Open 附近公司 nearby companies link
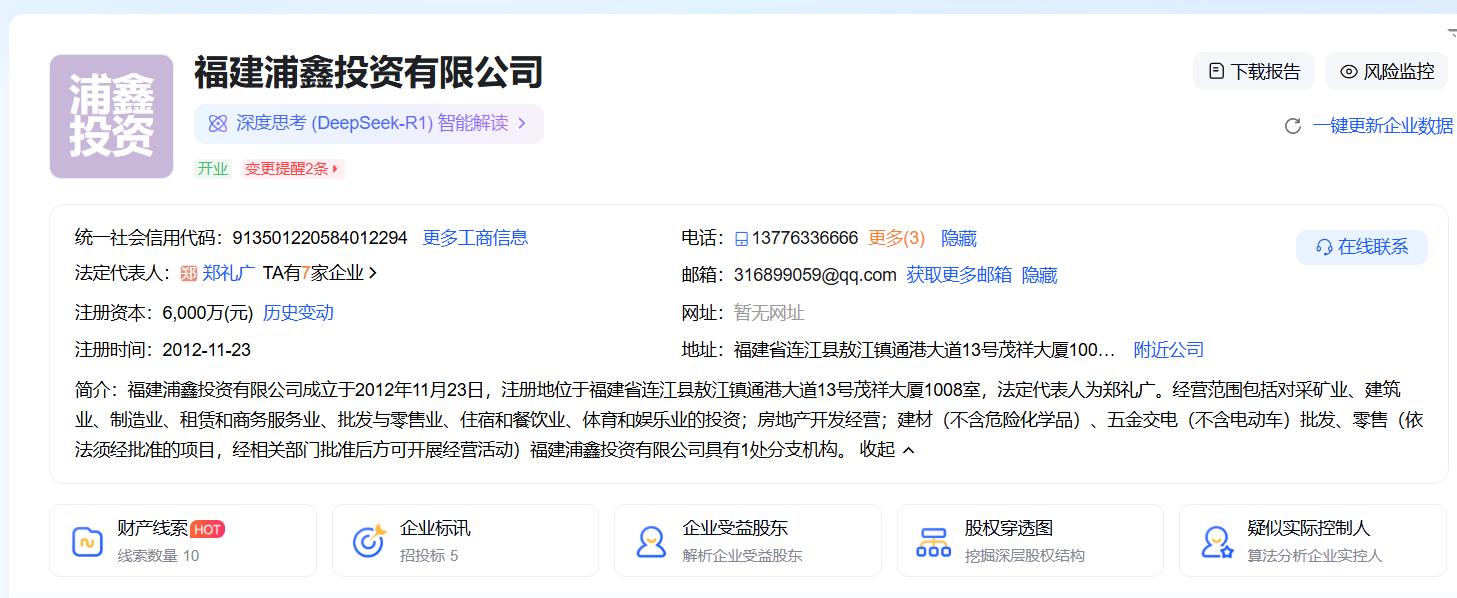The height and width of the screenshot is (598, 1457). pyautogui.click(x=1168, y=350)
